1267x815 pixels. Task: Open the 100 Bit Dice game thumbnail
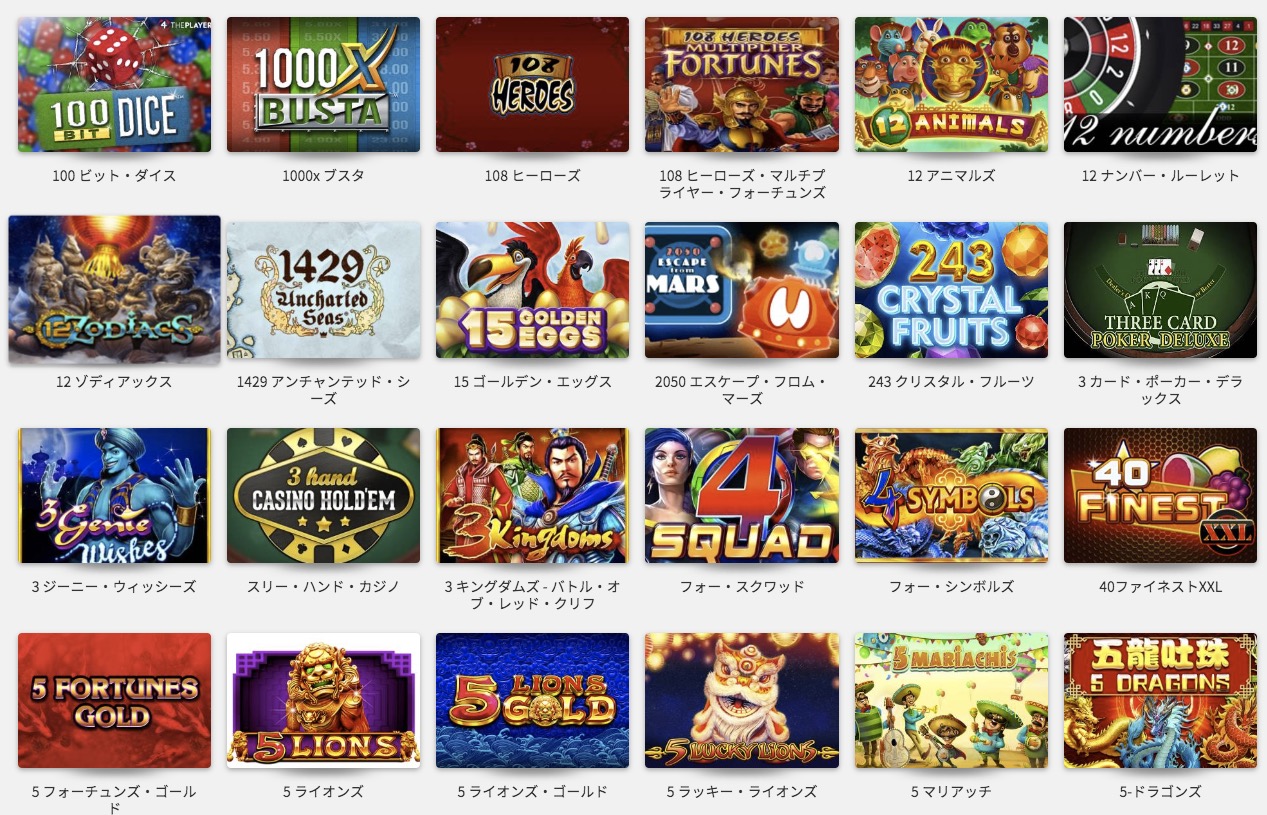[x=114, y=84]
